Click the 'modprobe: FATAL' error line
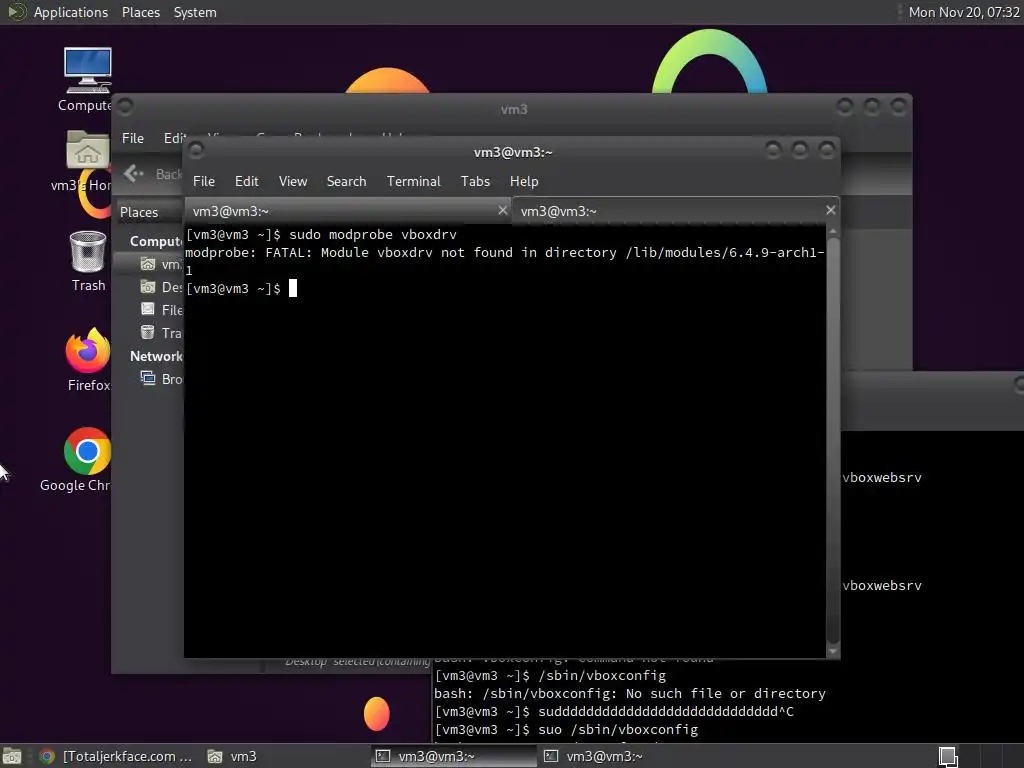Screen dimensions: 1024x768 click(x=505, y=253)
